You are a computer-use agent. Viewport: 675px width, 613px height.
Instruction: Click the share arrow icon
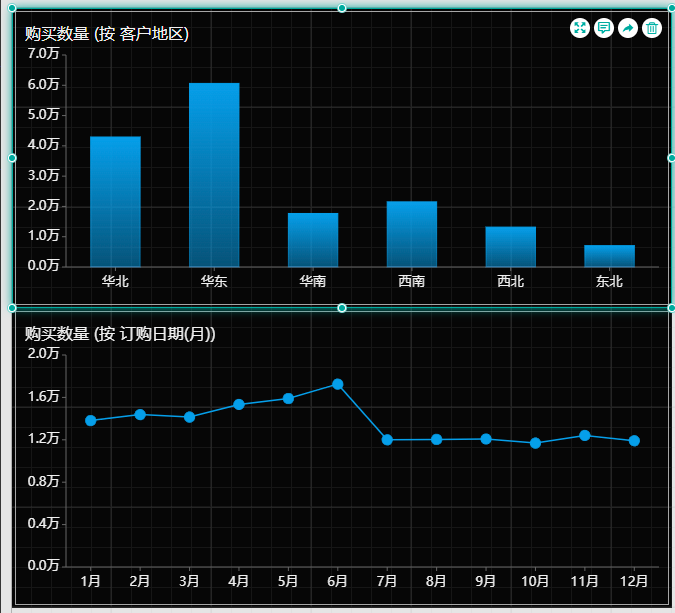(628, 28)
